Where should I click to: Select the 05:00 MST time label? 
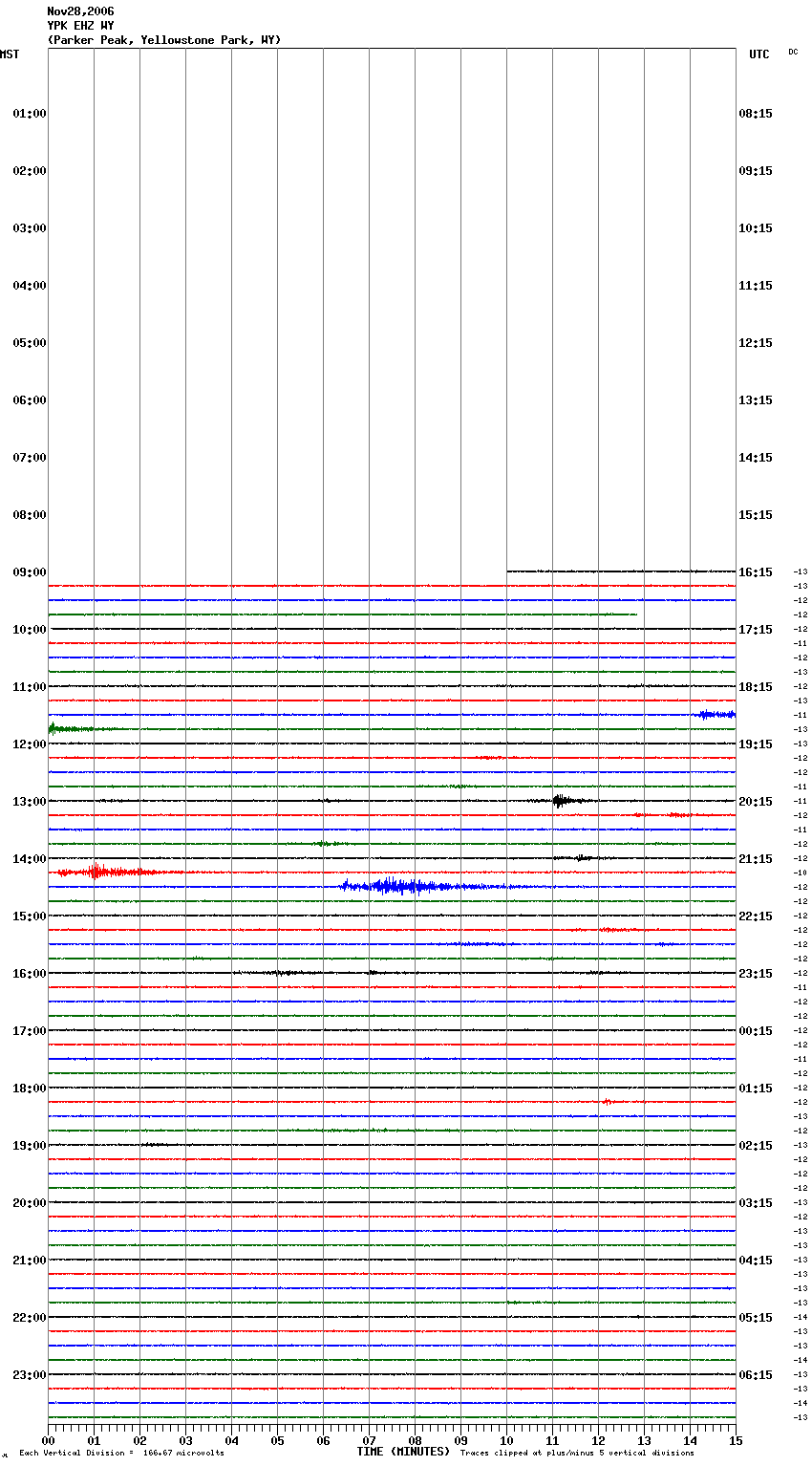[30, 343]
